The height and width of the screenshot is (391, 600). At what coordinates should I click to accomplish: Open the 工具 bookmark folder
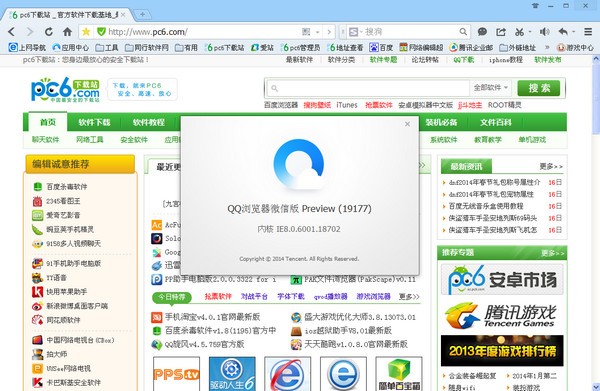click(107, 47)
